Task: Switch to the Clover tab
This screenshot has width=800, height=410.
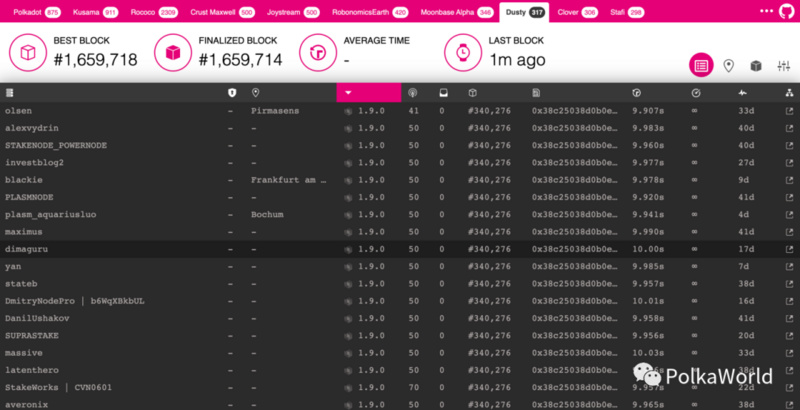Action: 577,12
